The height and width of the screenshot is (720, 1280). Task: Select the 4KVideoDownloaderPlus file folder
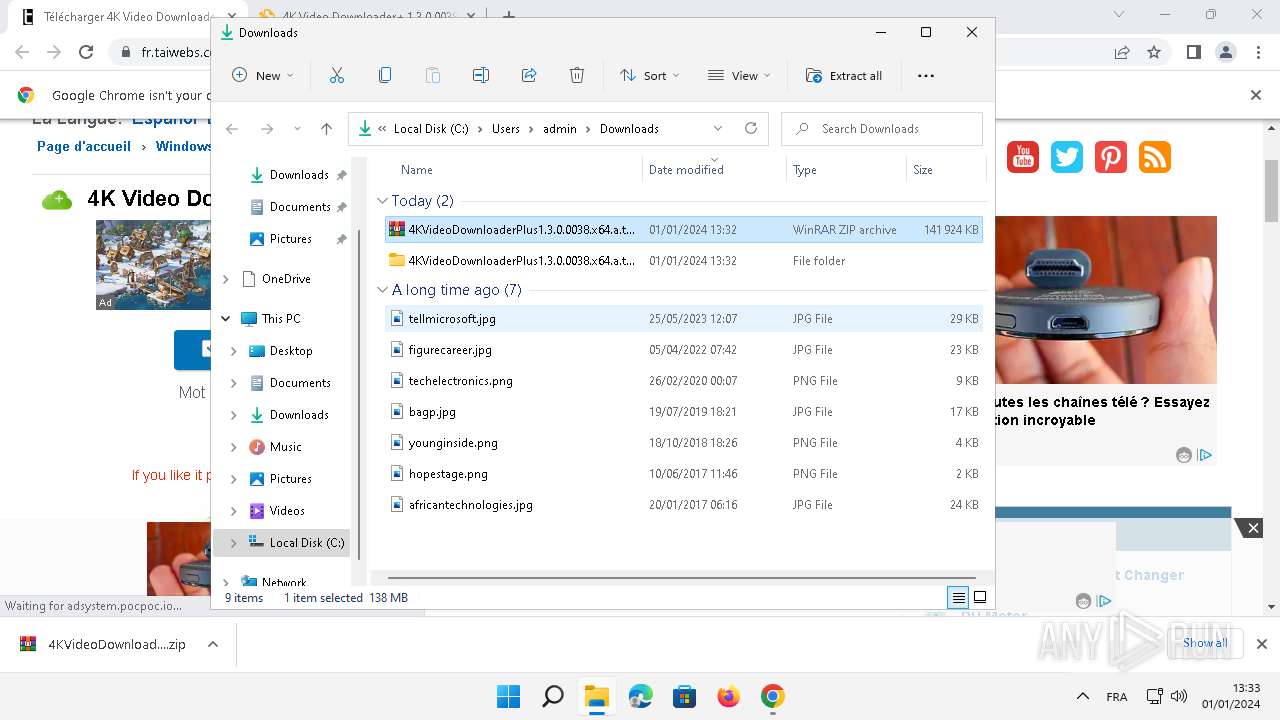684,261
